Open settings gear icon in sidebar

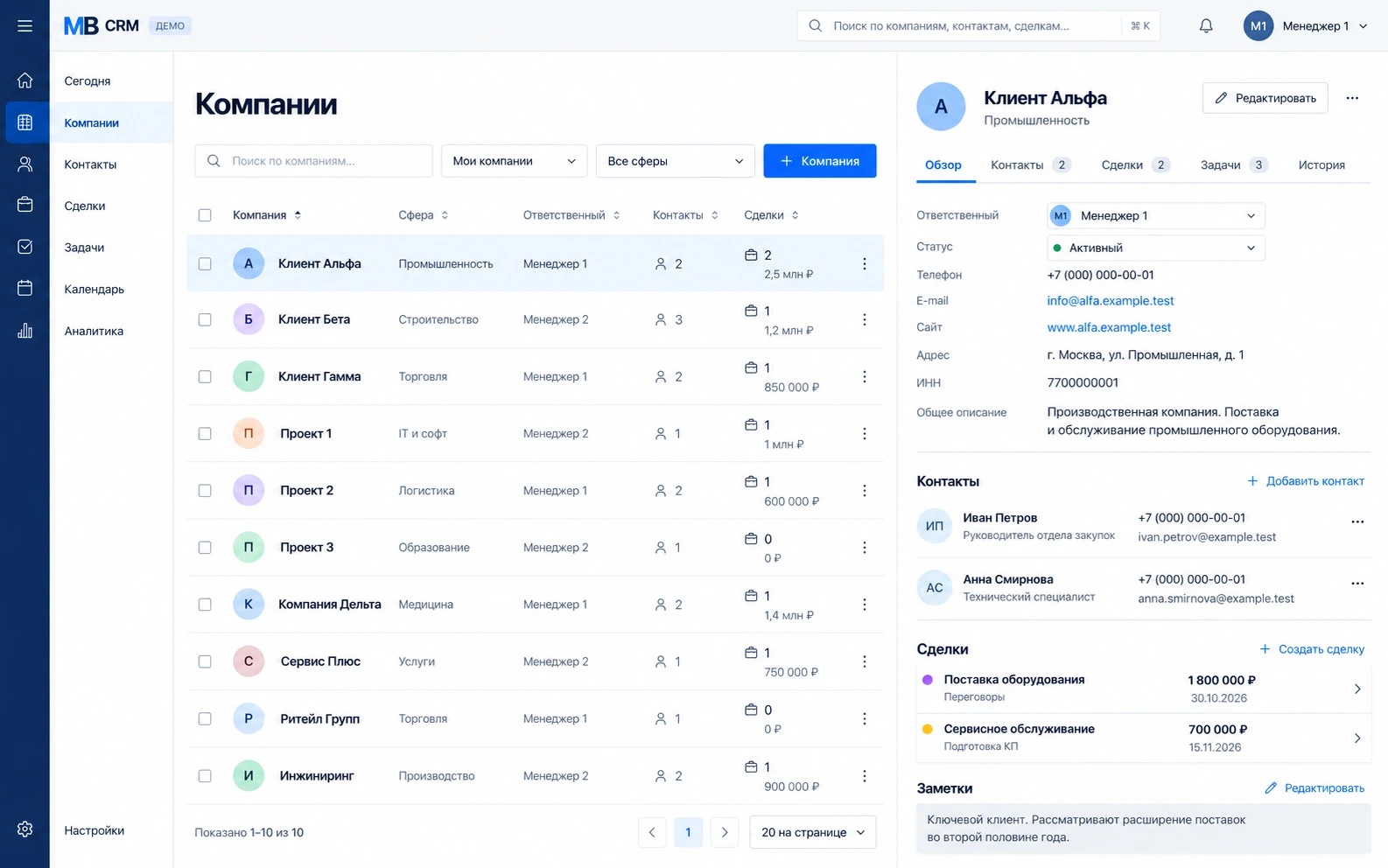click(x=25, y=829)
